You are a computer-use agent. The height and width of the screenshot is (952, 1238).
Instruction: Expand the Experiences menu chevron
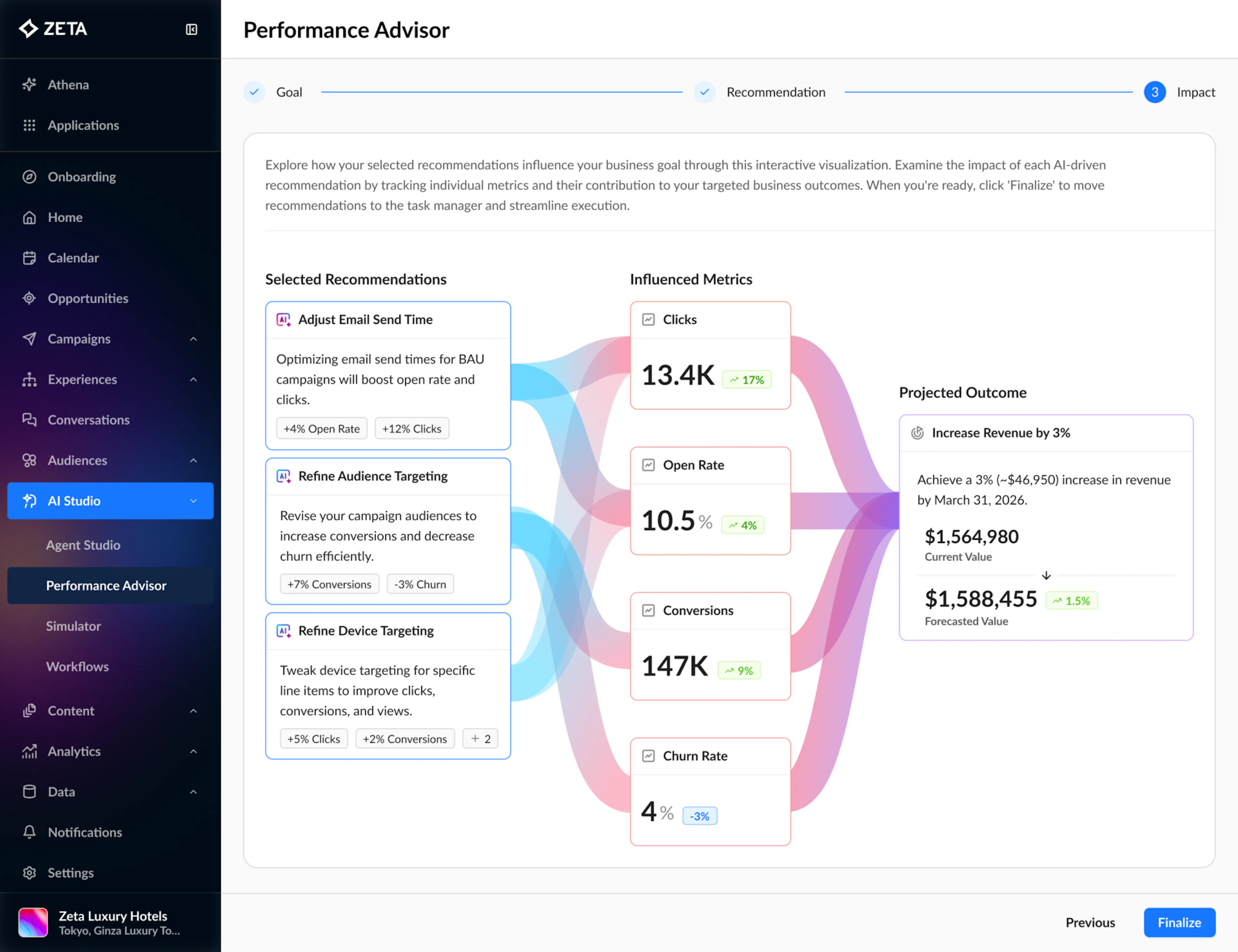193,379
